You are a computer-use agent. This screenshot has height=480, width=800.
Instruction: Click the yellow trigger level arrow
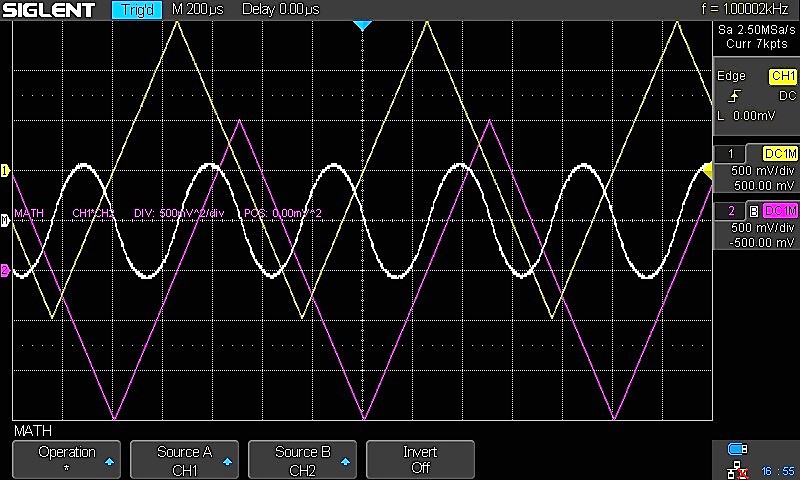(707, 172)
